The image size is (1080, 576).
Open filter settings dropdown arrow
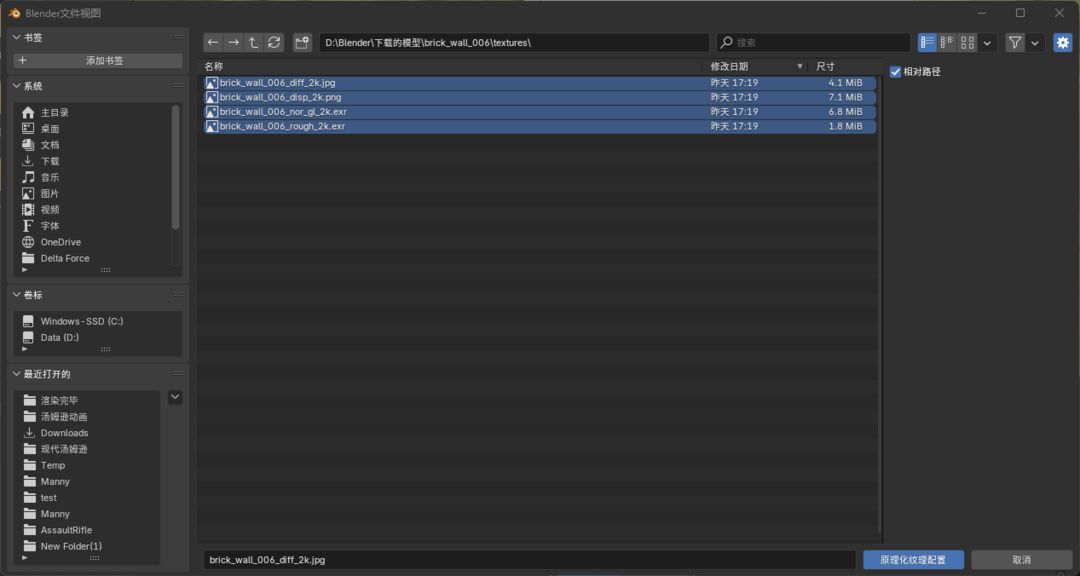1035,43
